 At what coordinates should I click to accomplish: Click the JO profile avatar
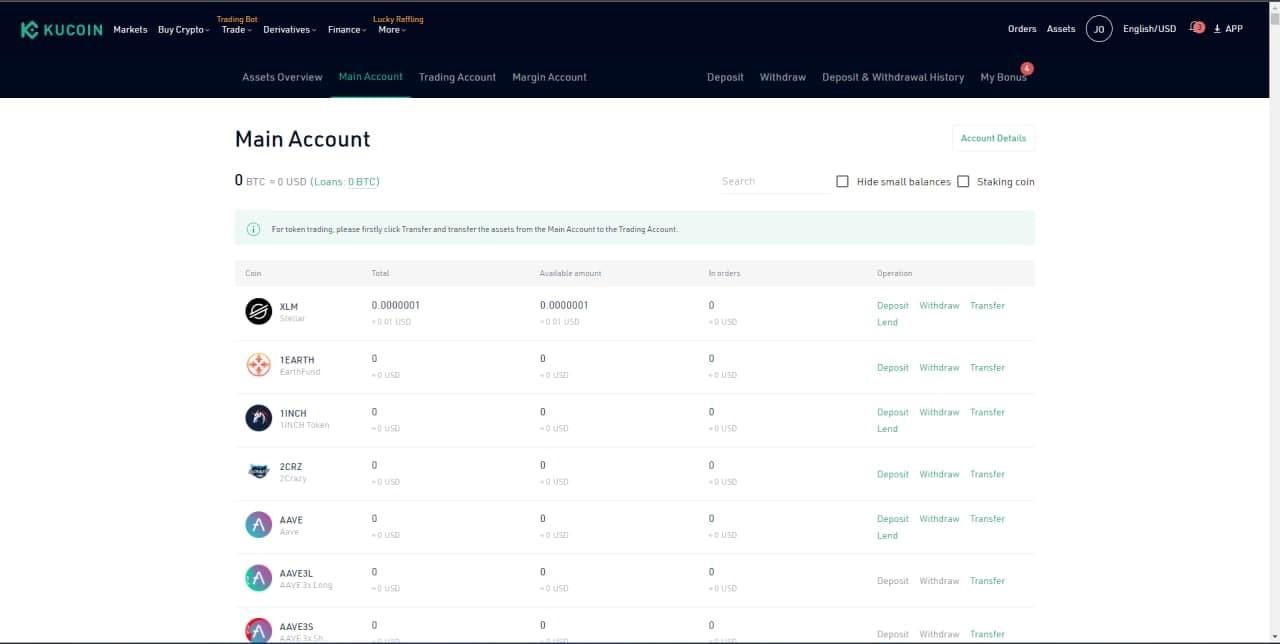click(1099, 29)
